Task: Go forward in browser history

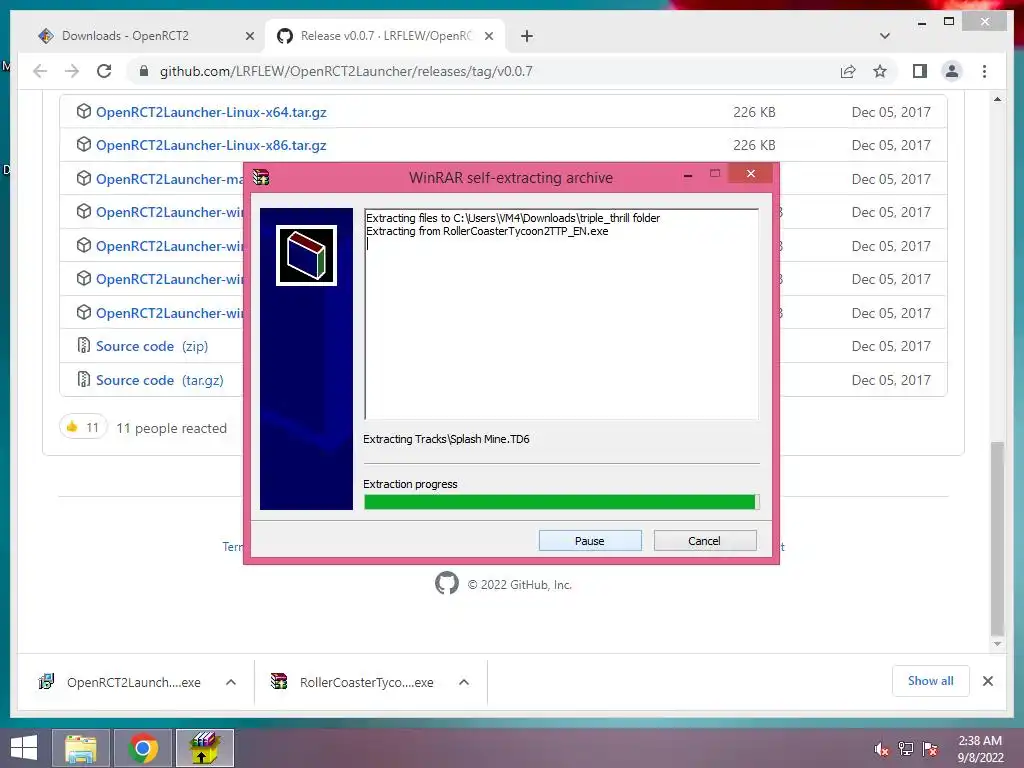Action: [x=72, y=71]
